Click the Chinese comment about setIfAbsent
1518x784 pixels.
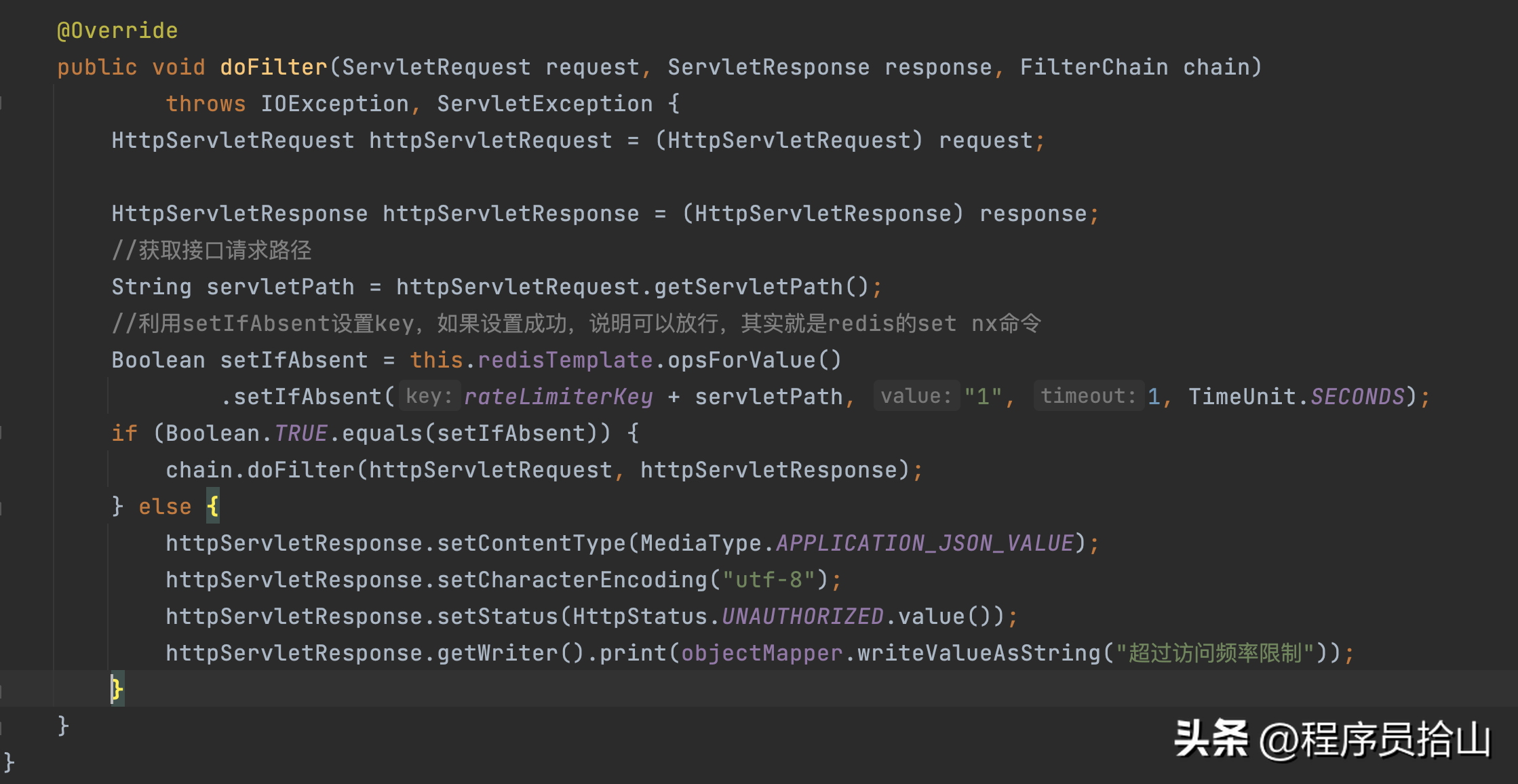pos(577,323)
